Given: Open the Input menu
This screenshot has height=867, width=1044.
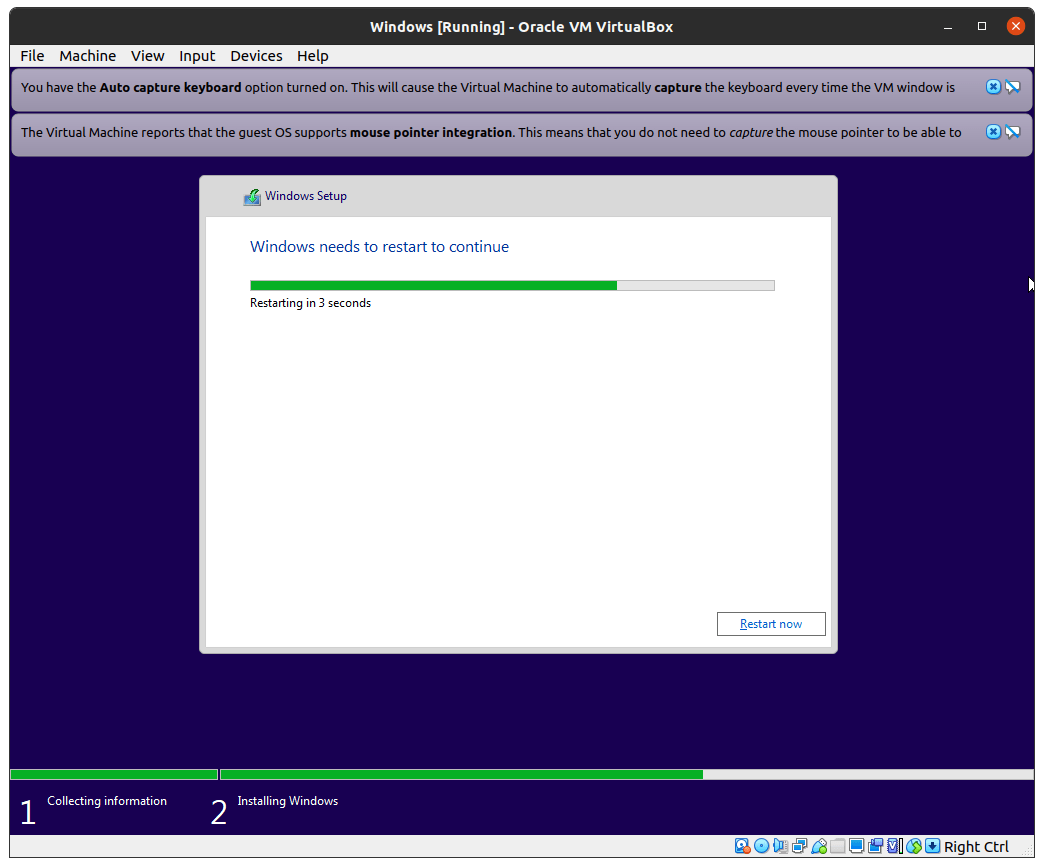Looking at the screenshot, I should pyautogui.click(x=196, y=56).
